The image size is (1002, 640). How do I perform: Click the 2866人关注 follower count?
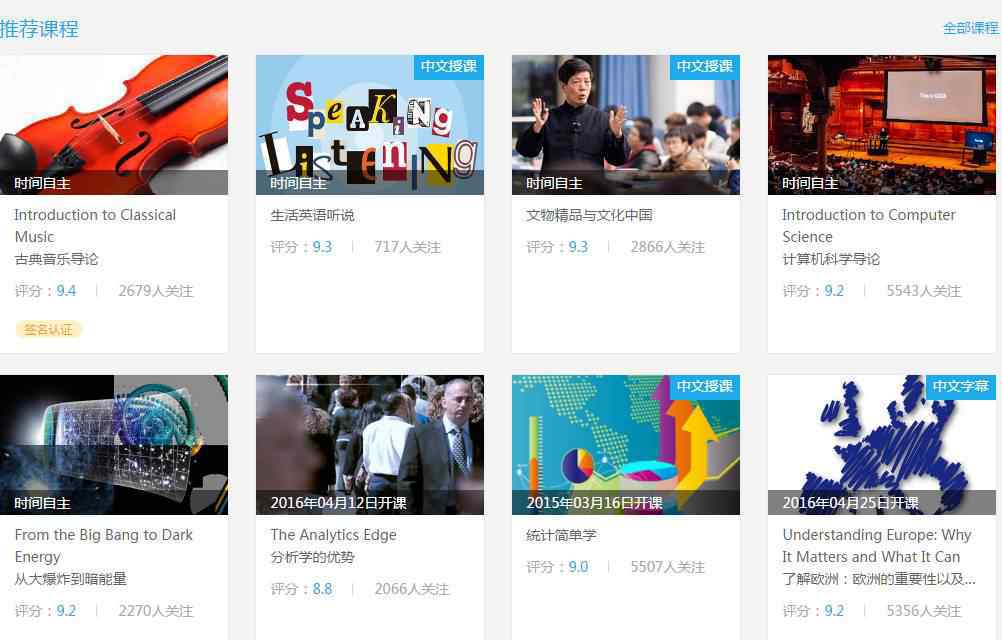[x=667, y=247]
